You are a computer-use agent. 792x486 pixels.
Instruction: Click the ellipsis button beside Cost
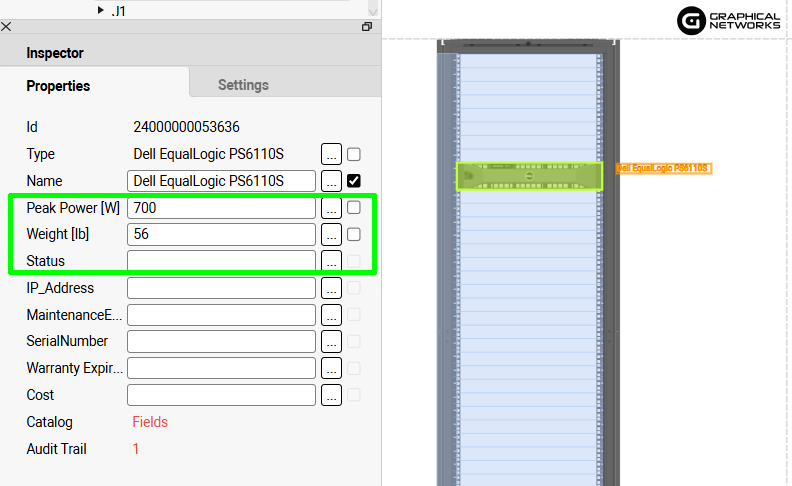(331, 395)
